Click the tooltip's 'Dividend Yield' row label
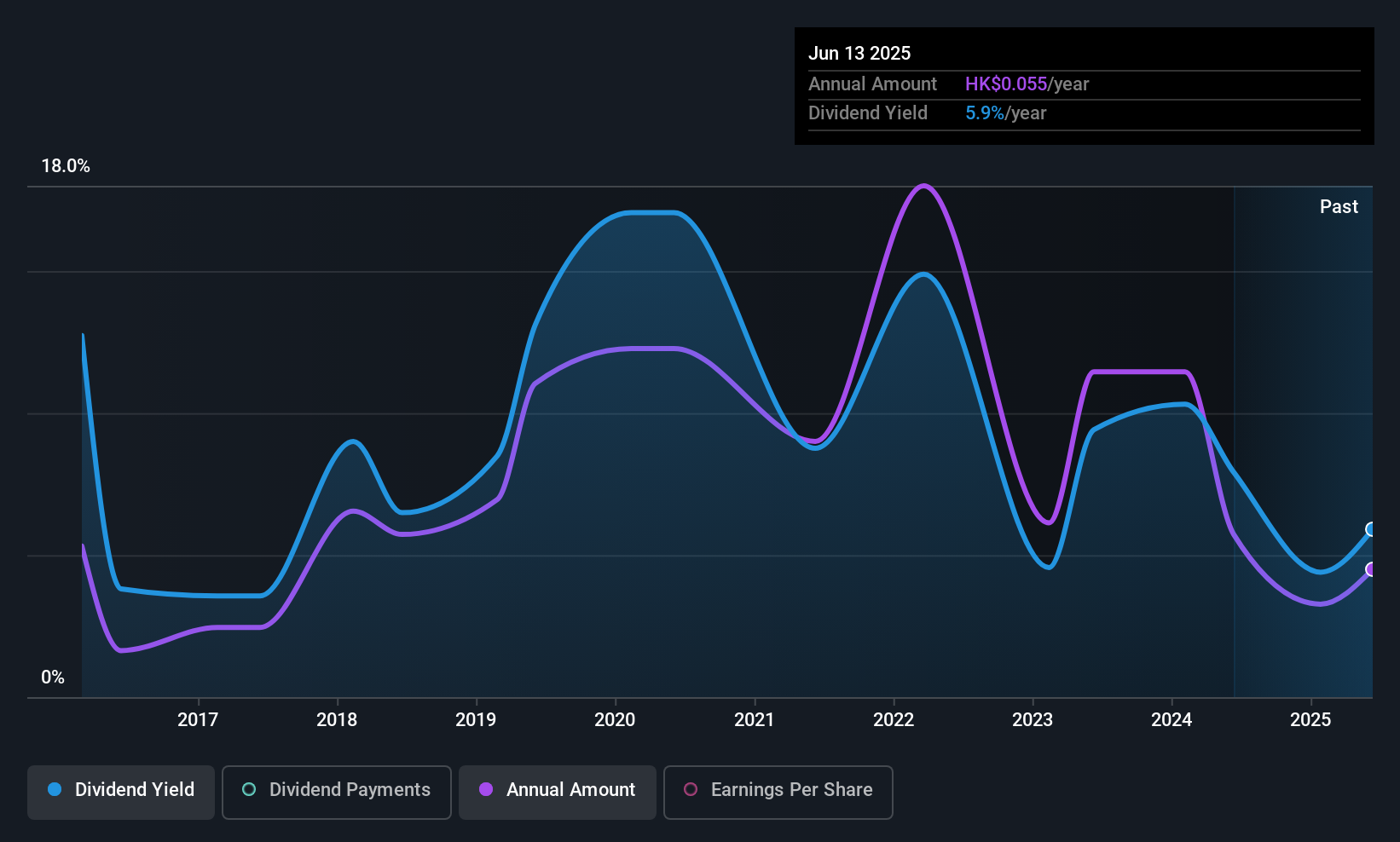The width and height of the screenshot is (1400, 842). [x=868, y=113]
